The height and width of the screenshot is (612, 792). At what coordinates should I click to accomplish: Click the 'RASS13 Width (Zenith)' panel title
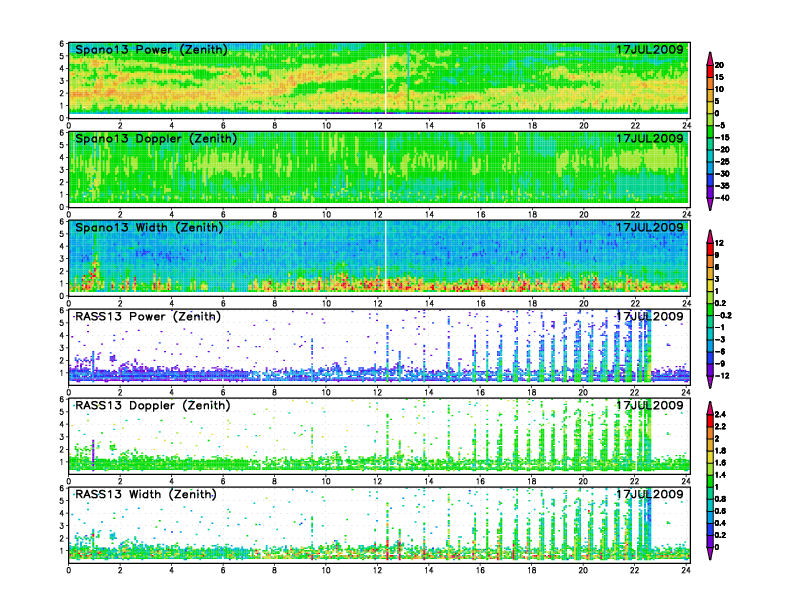pos(145,494)
